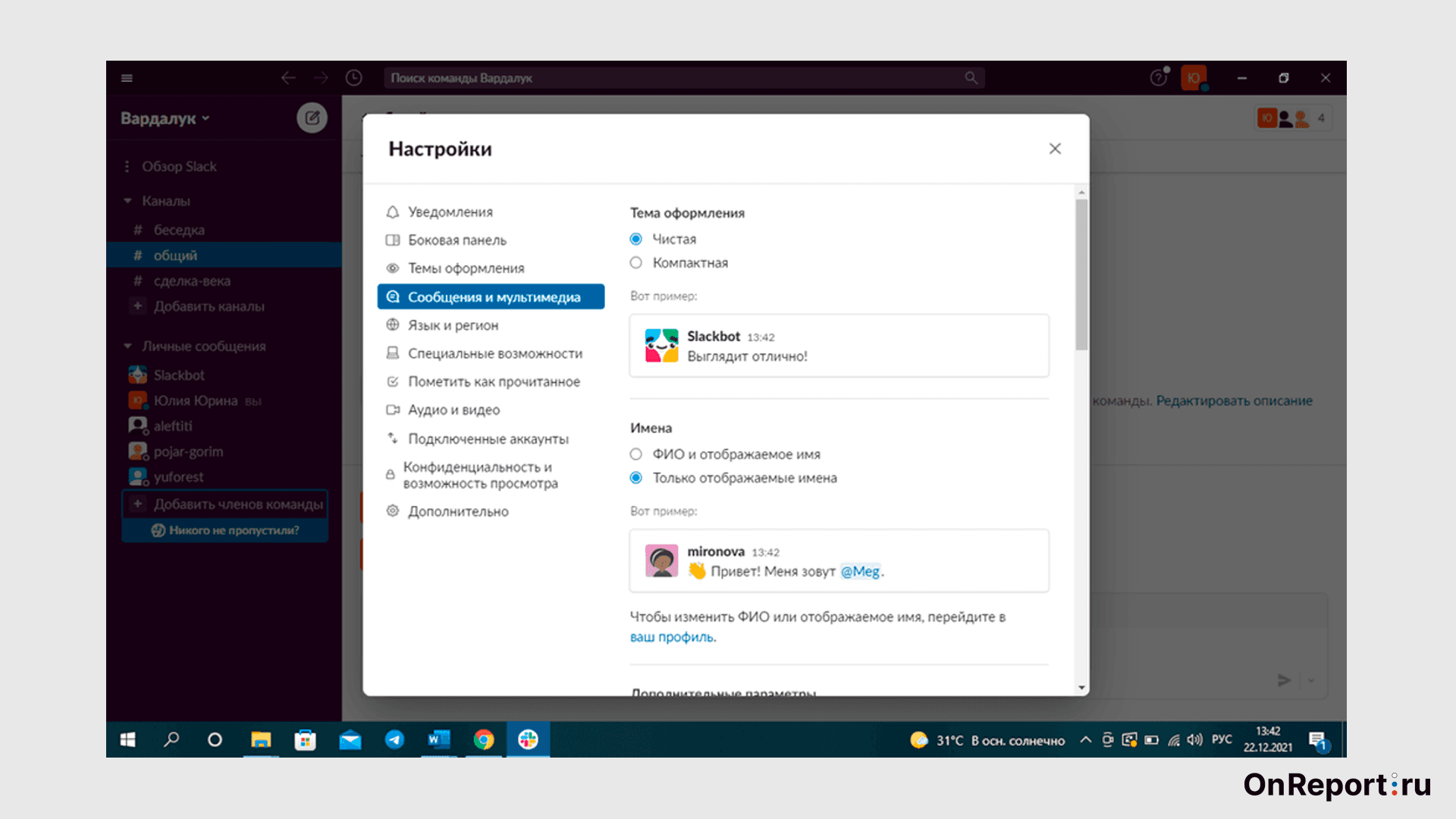Click the Slack icon in the taskbar
The height and width of the screenshot is (819, 1456).
pyautogui.click(x=528, y=739)
